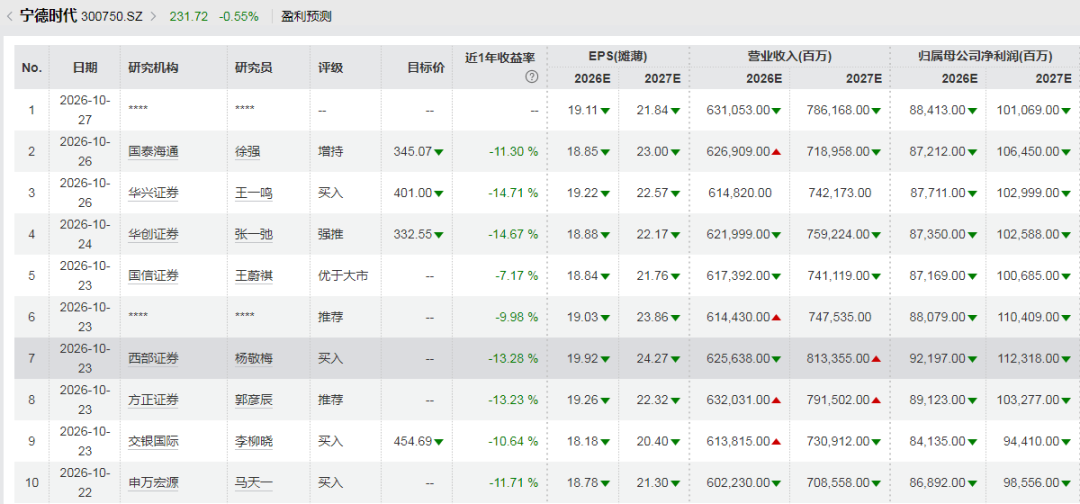Sort by the 研究员 column header
The height and width of the screenshot is (504, 1080).
253,67
